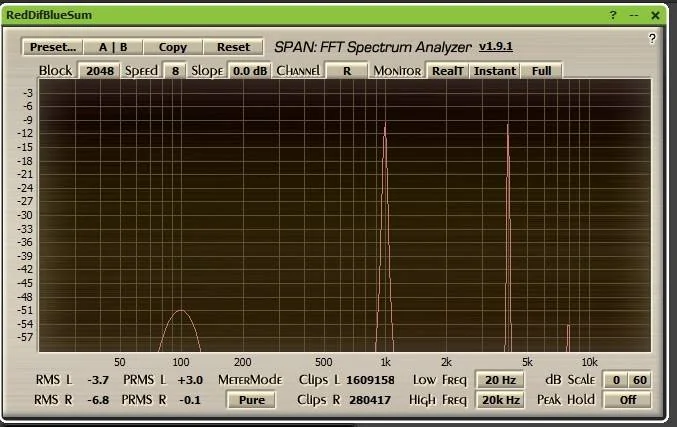677x427 pixels.
Task: Set High Freq 20k Hz field
Action: pos(499,400)
